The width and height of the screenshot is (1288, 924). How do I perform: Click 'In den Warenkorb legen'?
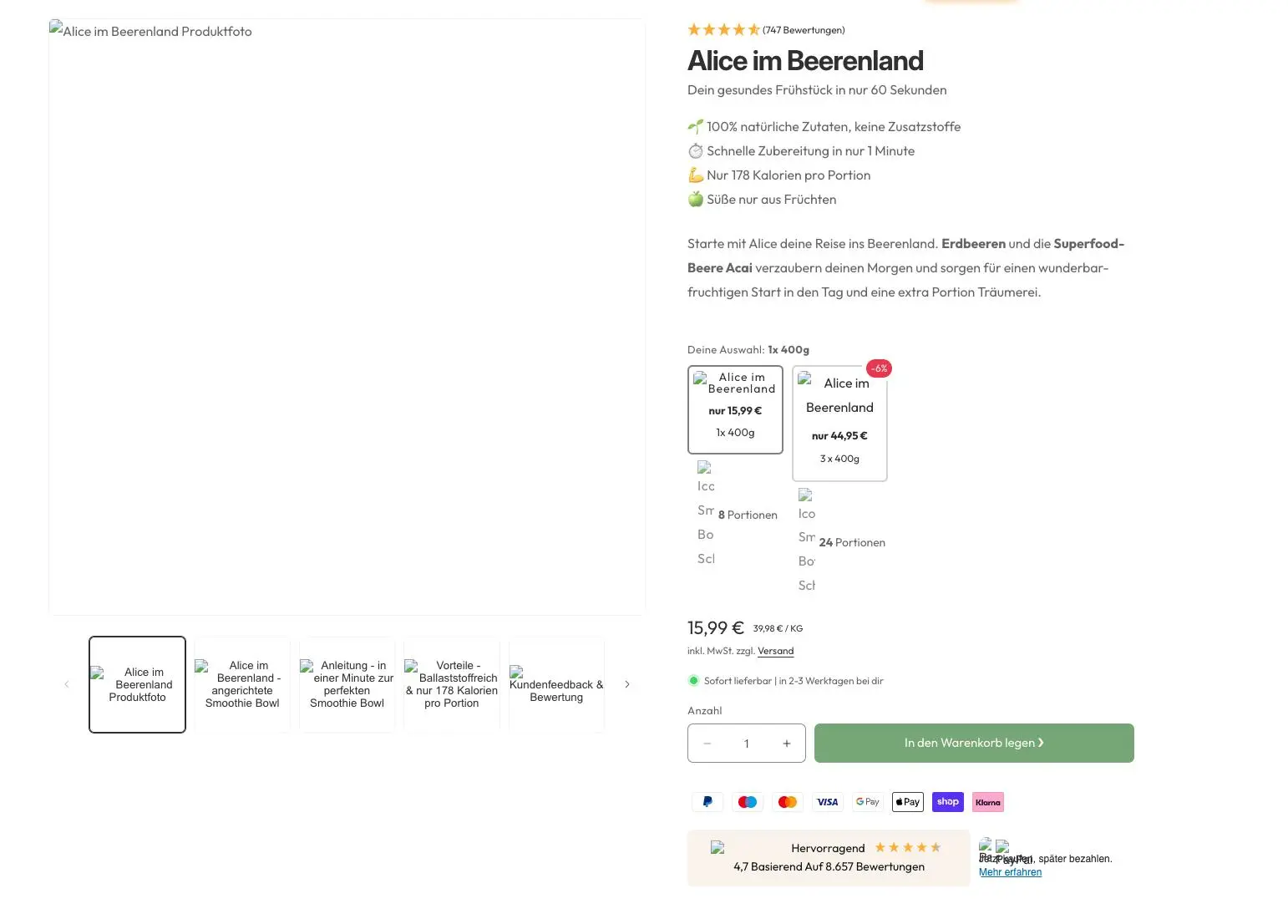pos(973,743)
